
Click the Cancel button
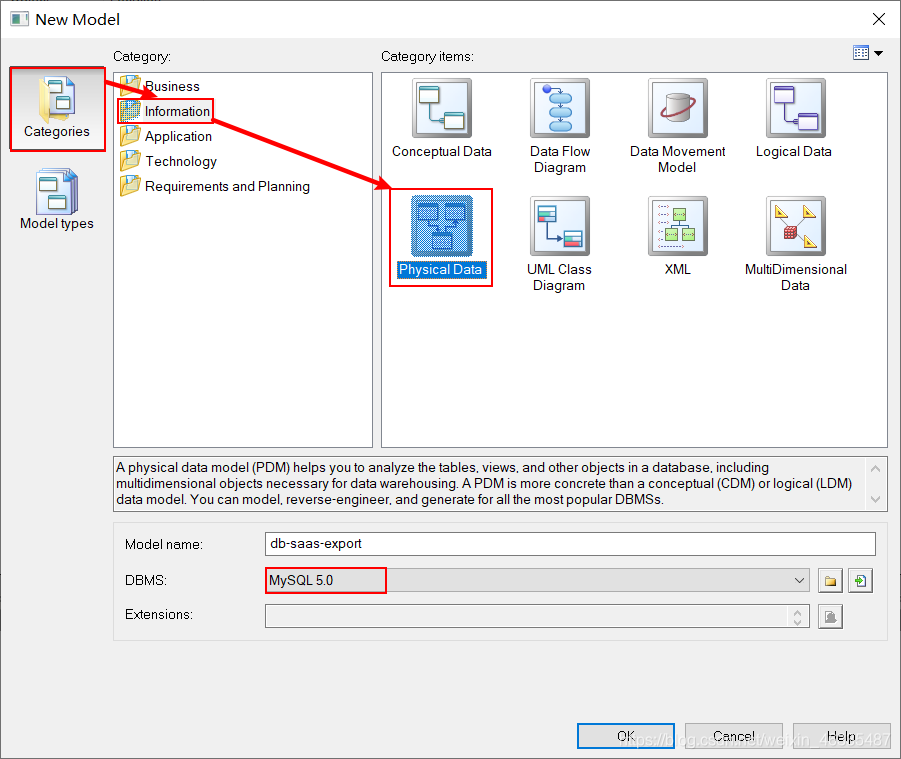[734, 736]
